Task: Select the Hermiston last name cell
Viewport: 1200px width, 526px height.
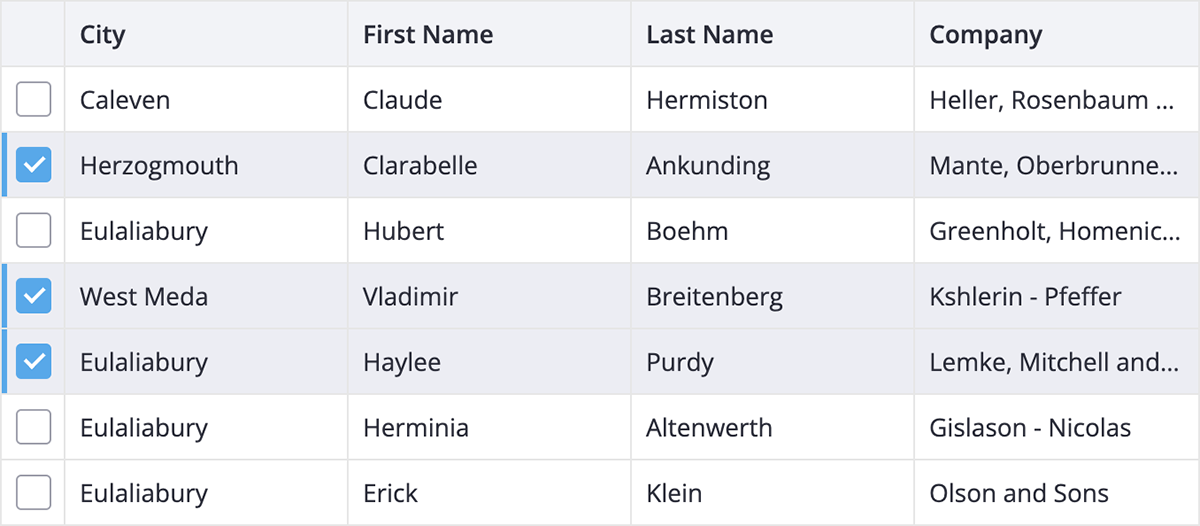Action: (x=772, y=100)
